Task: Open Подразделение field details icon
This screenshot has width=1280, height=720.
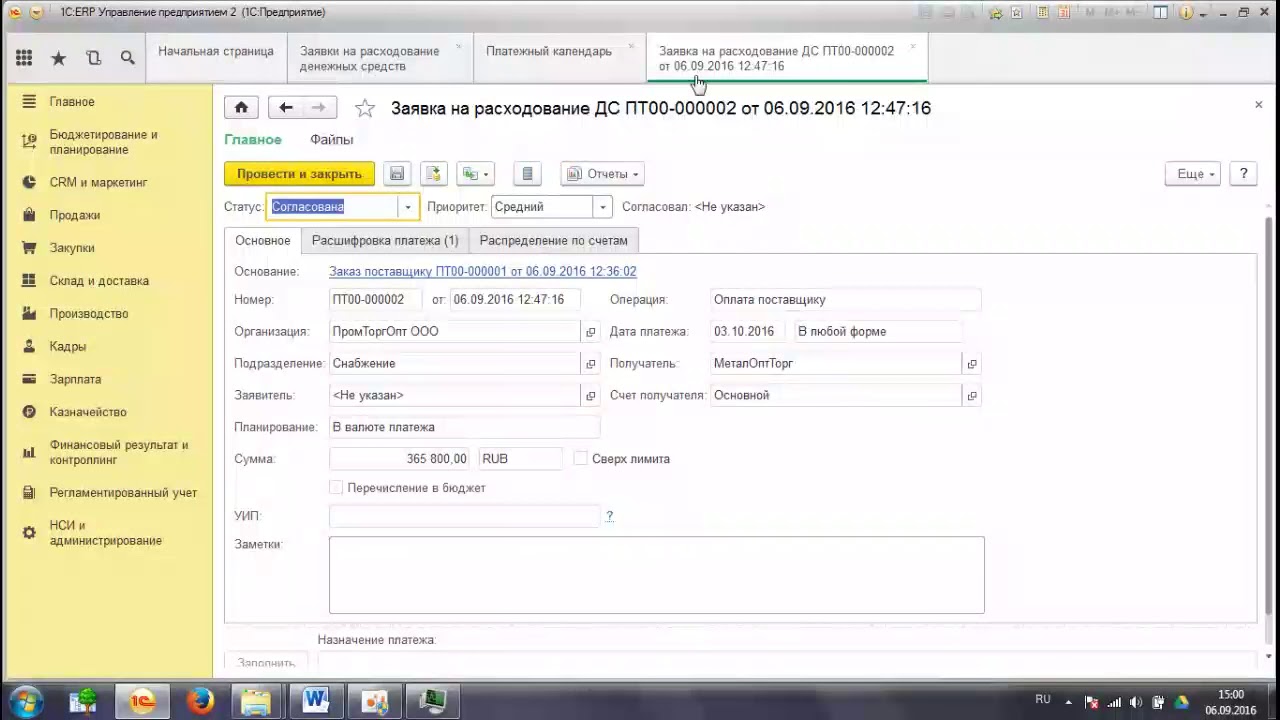Action: point(590,364)
